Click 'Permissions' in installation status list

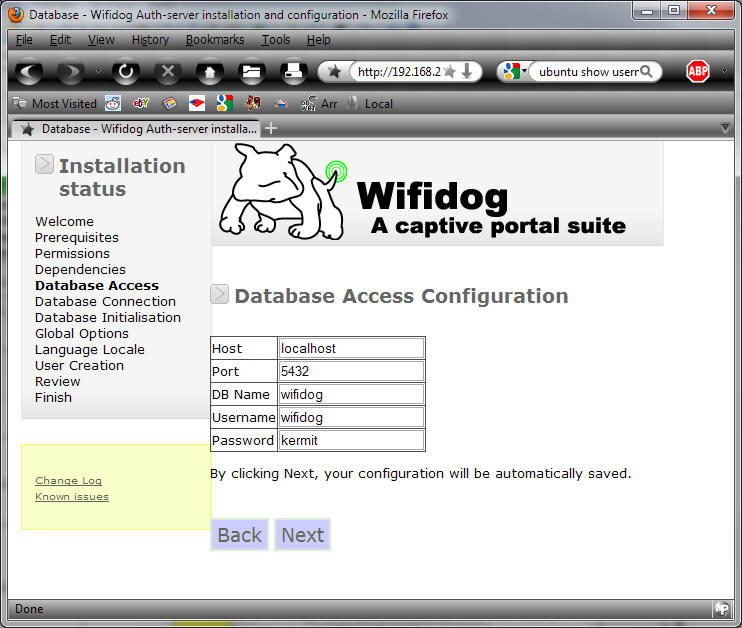point(72,254)
